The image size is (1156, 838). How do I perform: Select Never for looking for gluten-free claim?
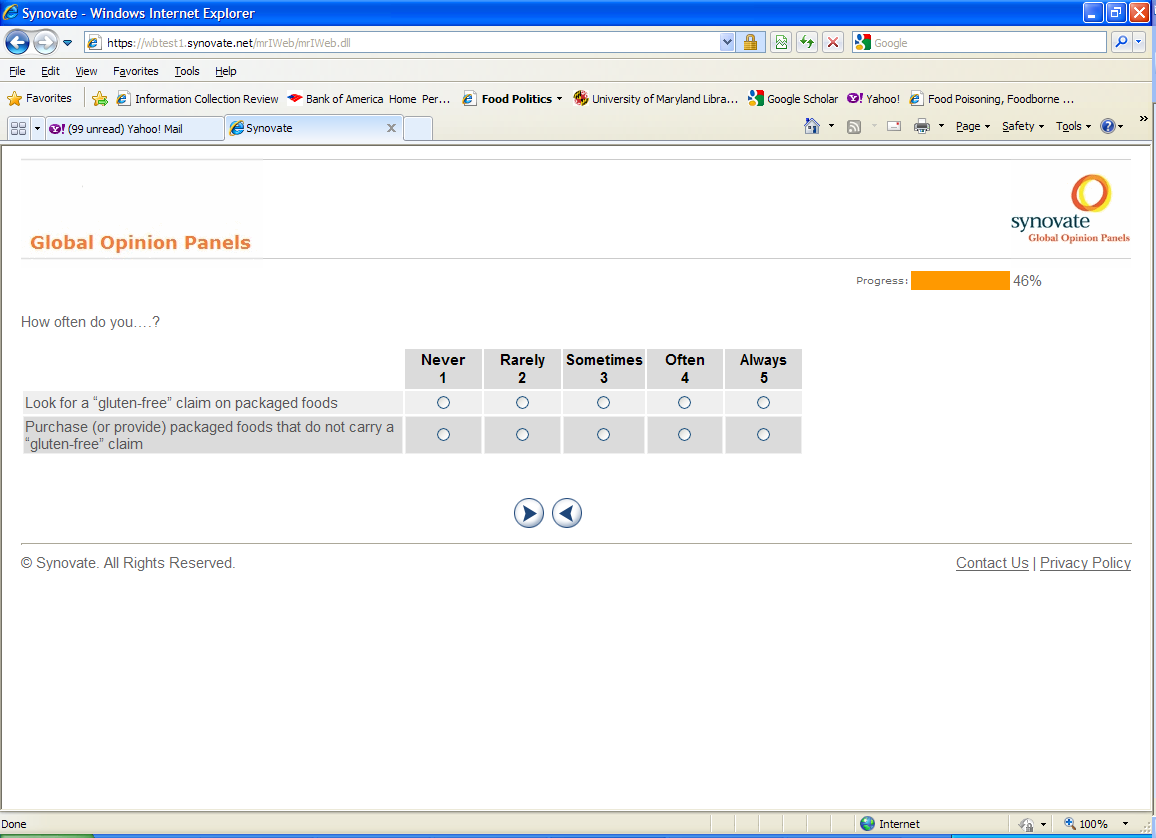click(443, 403)
